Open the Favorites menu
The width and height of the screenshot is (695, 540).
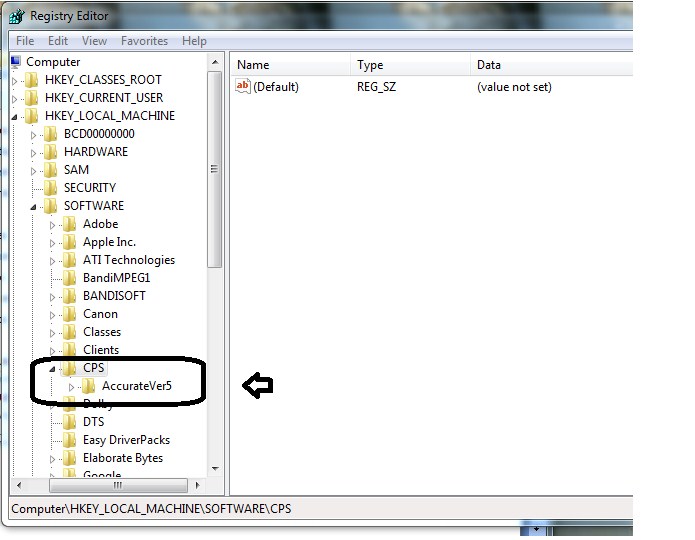(x=144, y=41)
